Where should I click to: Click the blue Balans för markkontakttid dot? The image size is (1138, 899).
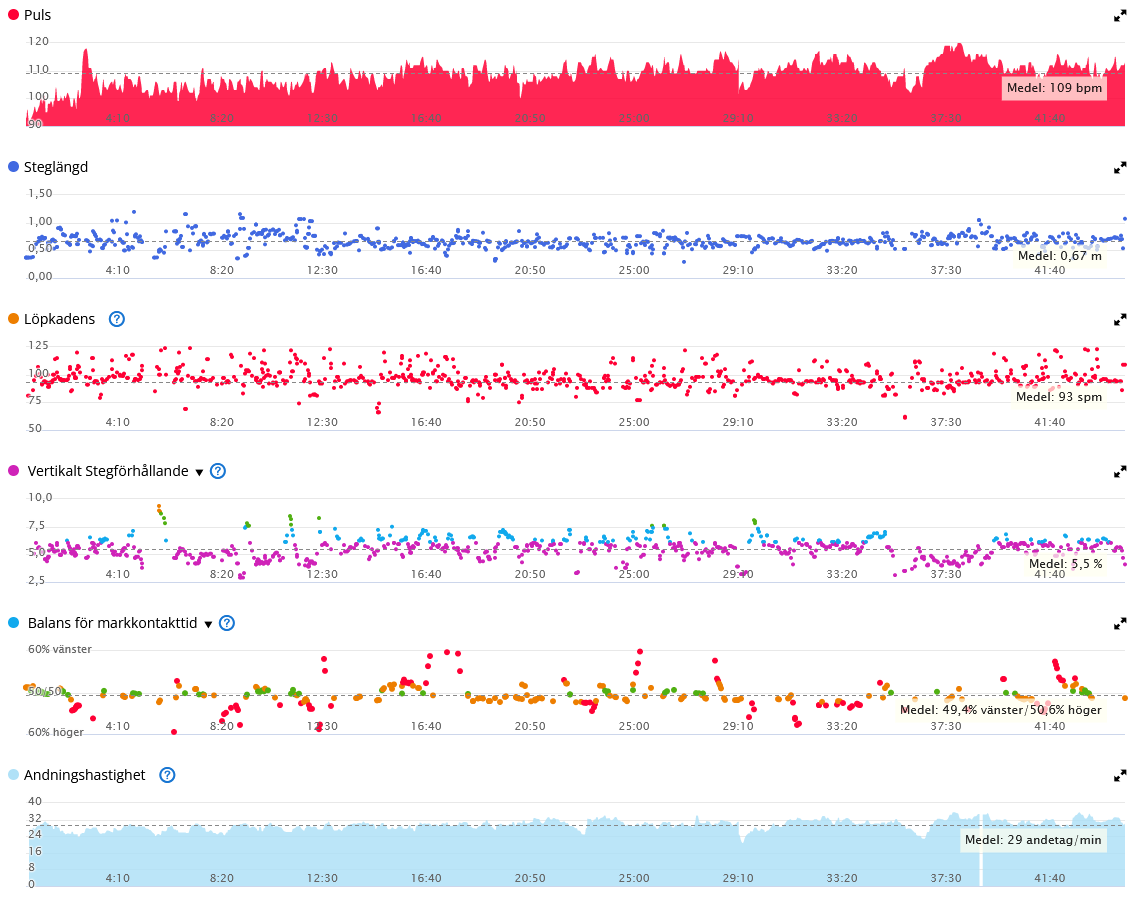(x=13, y=623)
